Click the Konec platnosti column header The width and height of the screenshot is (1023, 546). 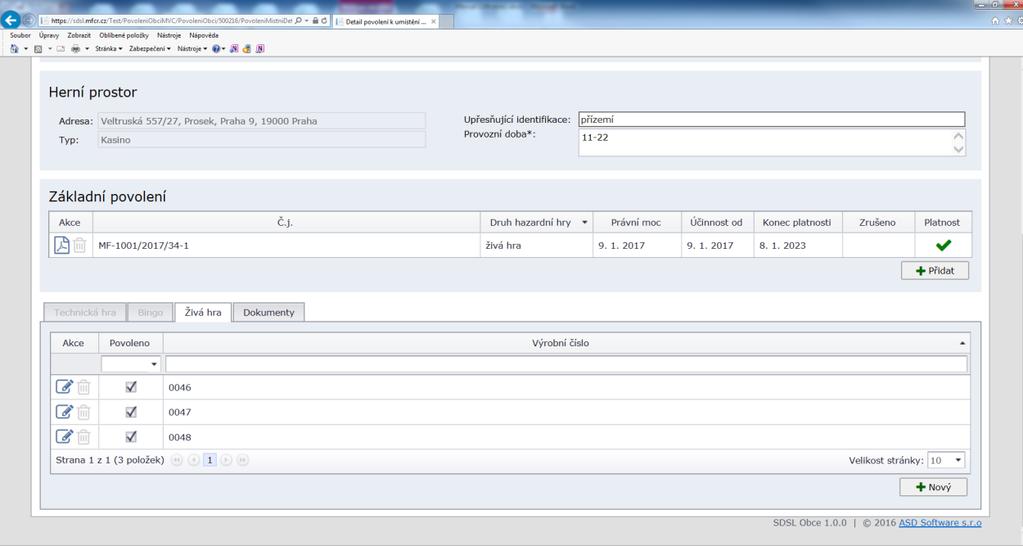pyautogui.click(x=797, y=222)
